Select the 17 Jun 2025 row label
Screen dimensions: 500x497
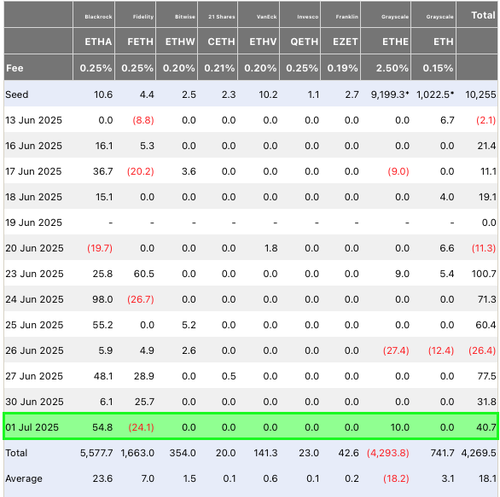[x=34, y=172]
